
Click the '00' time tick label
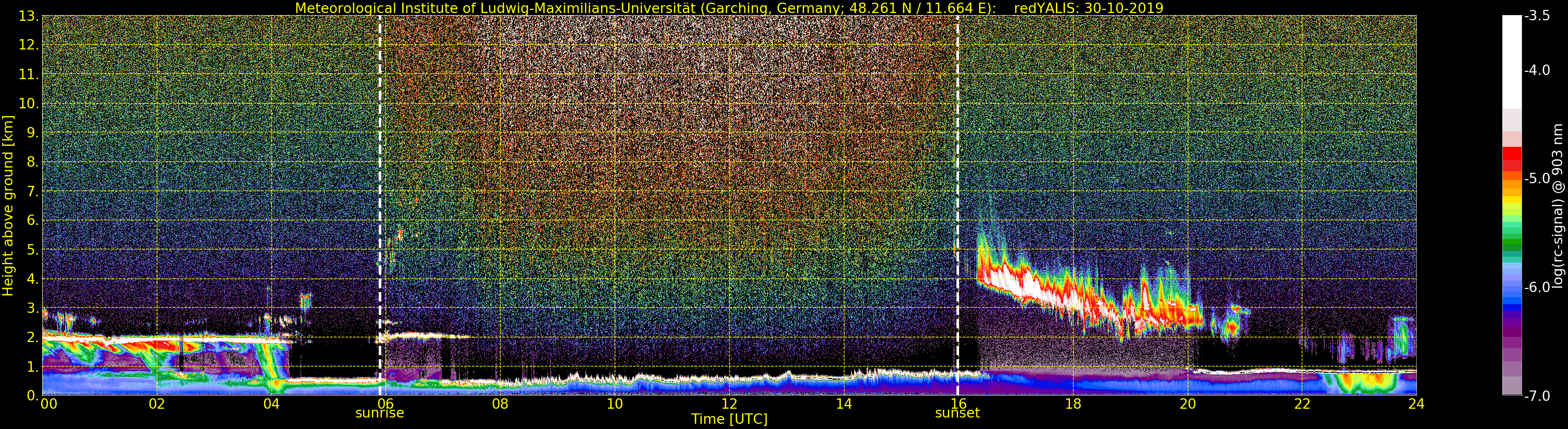coord(48,403)
